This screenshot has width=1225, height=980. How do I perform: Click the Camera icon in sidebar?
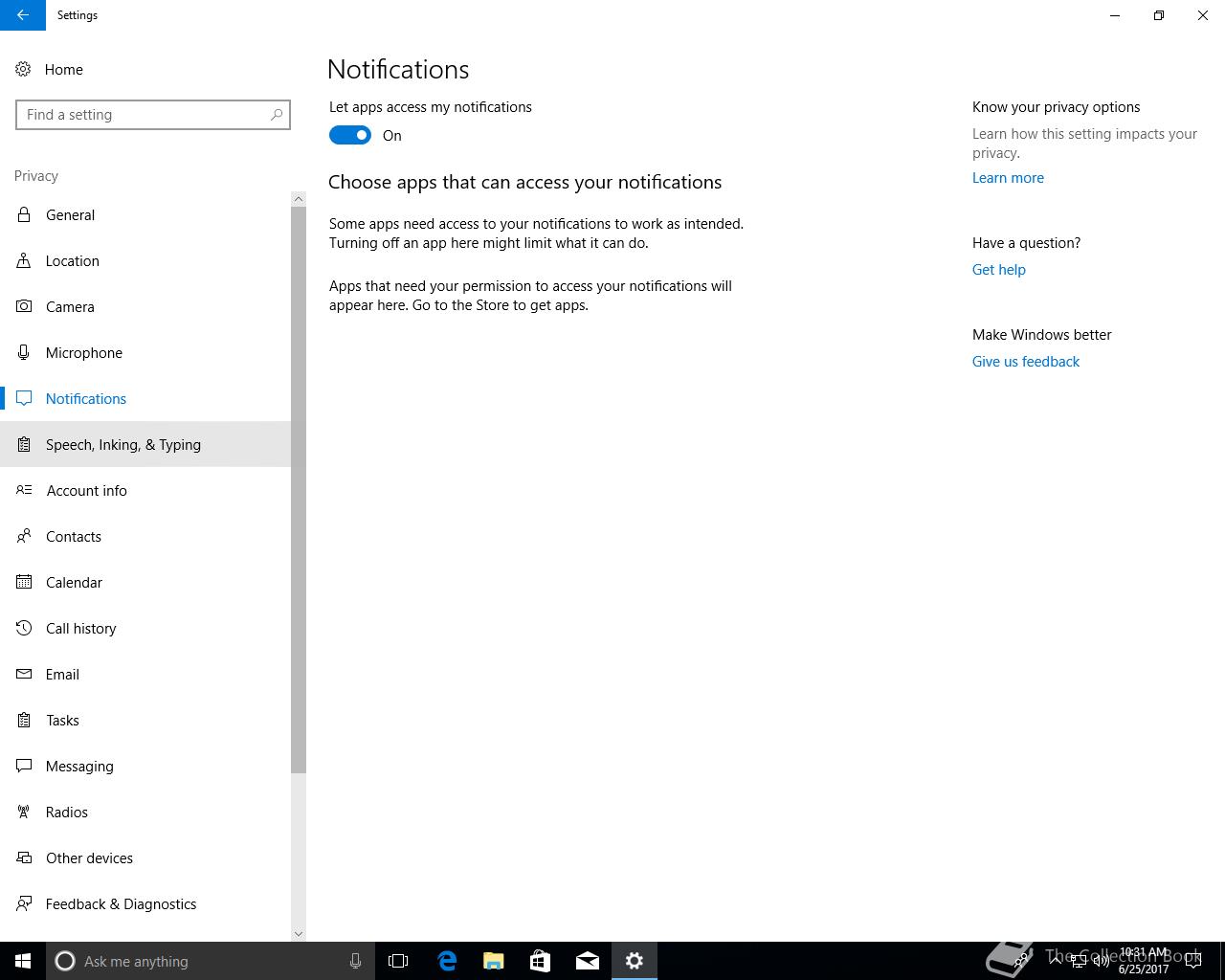coord(24,306)
